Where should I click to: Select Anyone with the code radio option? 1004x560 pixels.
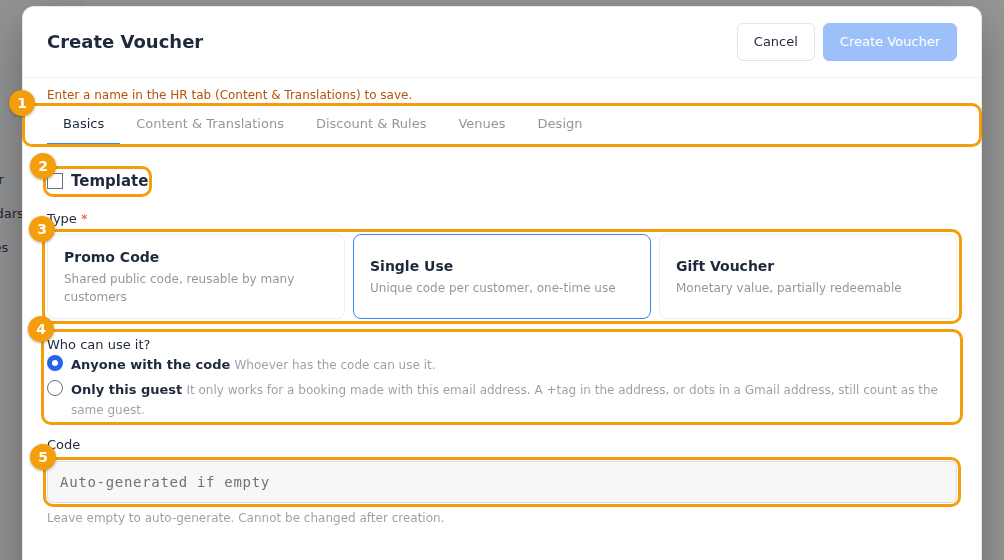(55, 364)
